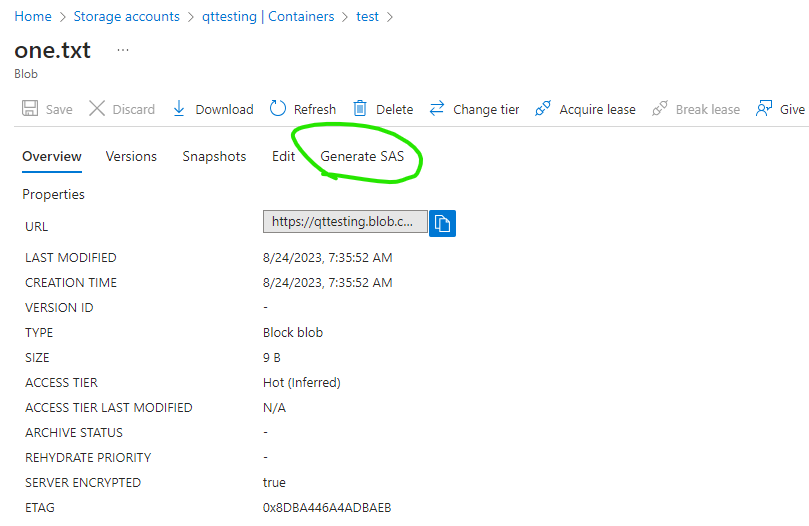Click the Download button label
The image size is (809, 526).
point(224,109)
